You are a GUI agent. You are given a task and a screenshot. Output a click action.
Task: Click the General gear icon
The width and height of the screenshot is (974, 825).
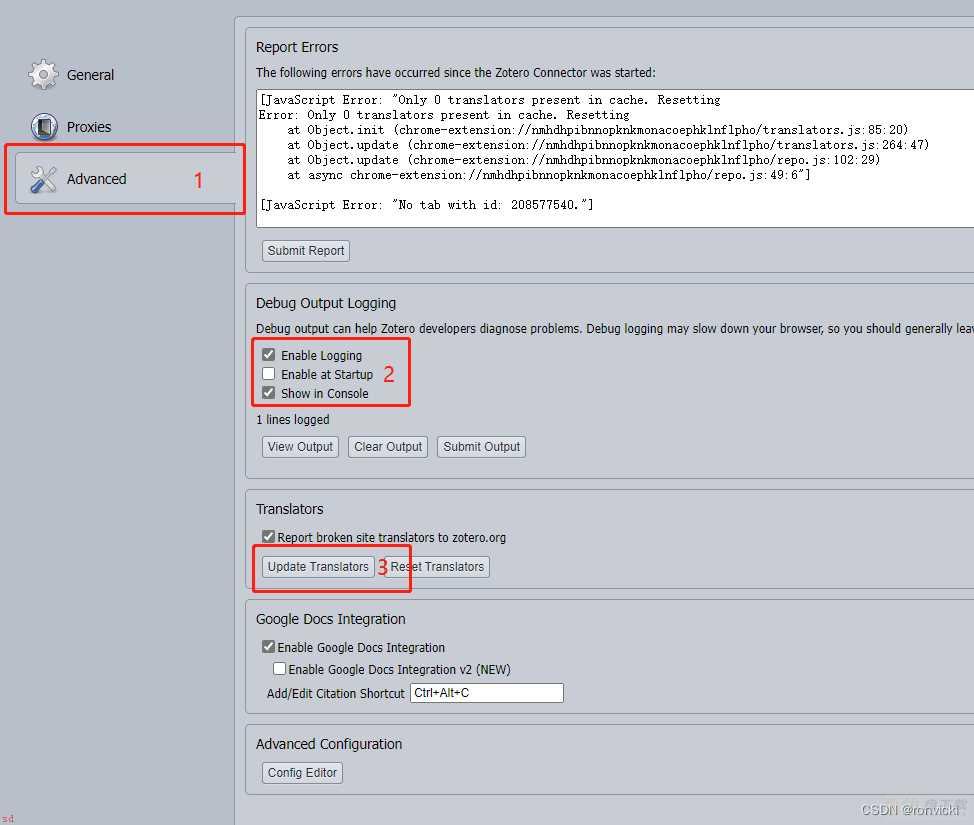point(43,75)
